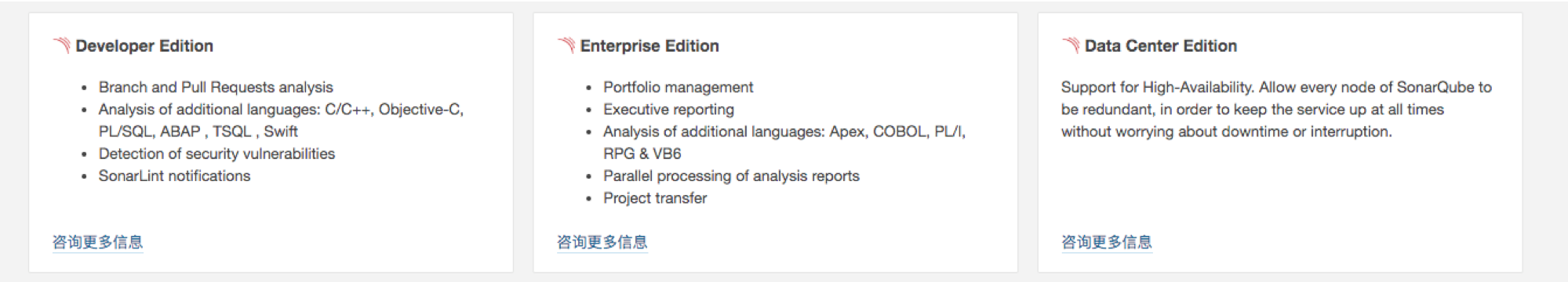The image size is (1568, 282).
Task: Open 咨询更多信息 link under Data Center Edition
Action: (1106, 242)
